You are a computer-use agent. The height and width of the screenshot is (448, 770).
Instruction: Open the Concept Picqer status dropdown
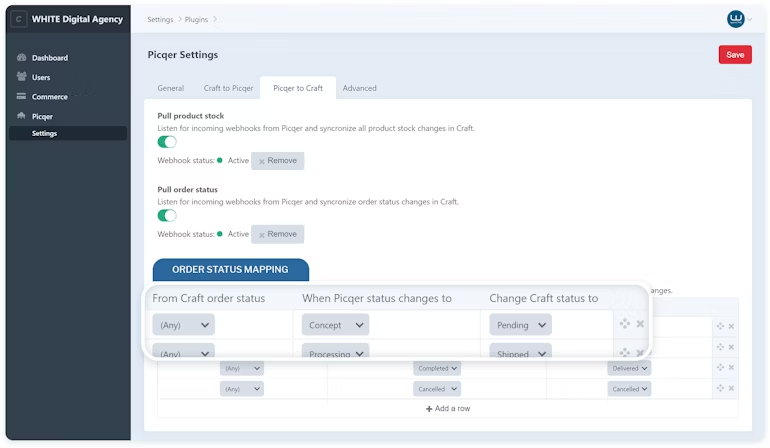coord(335,325)
